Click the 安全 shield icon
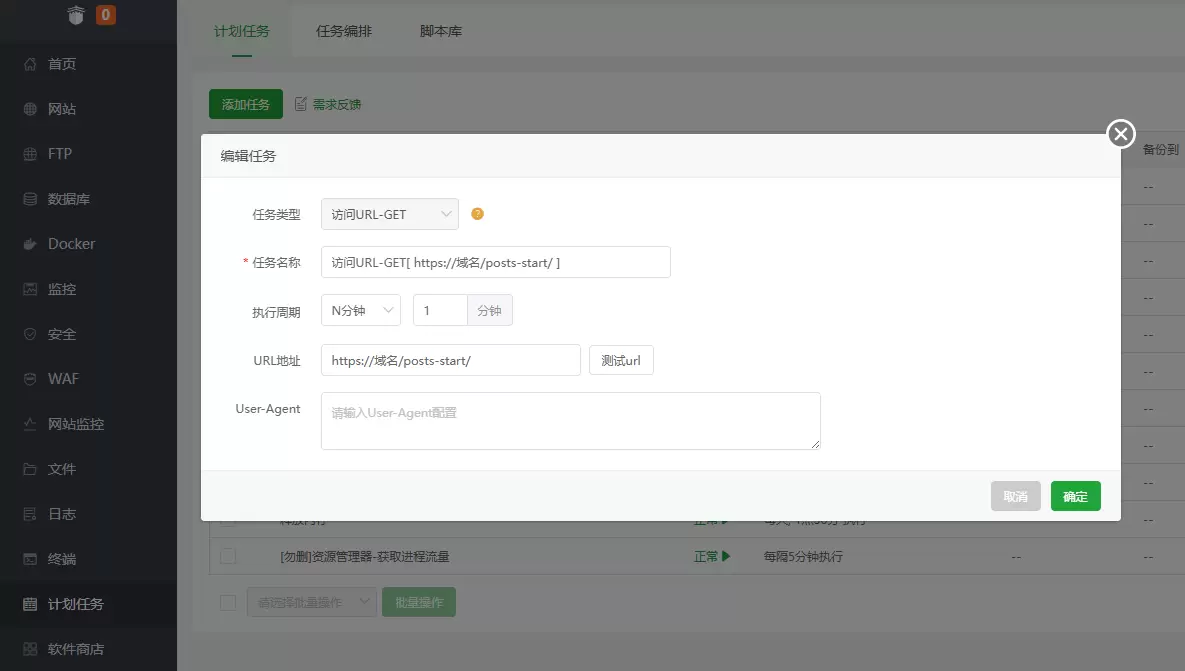Viewport: 1185px width, 671px height. tap(30, 334)
